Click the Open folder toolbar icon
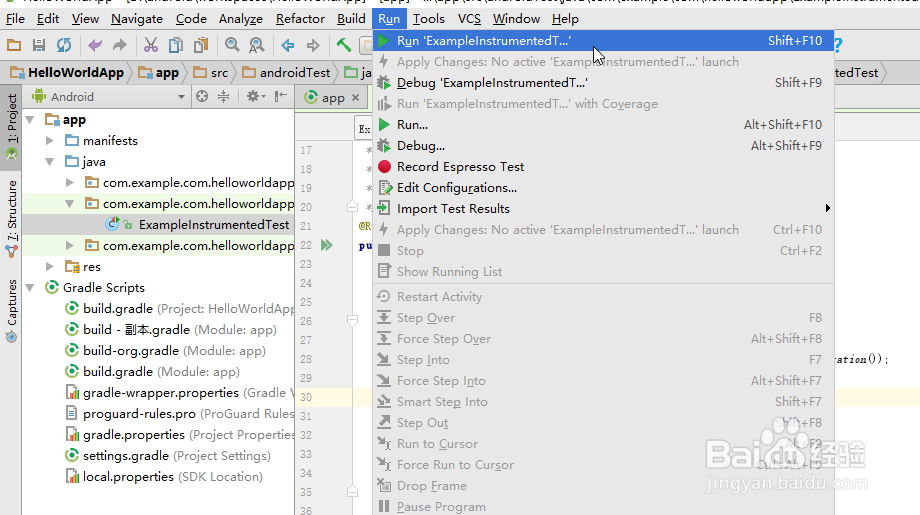The height and width of the screenshot is (515, 920). (x=13, y=45)
